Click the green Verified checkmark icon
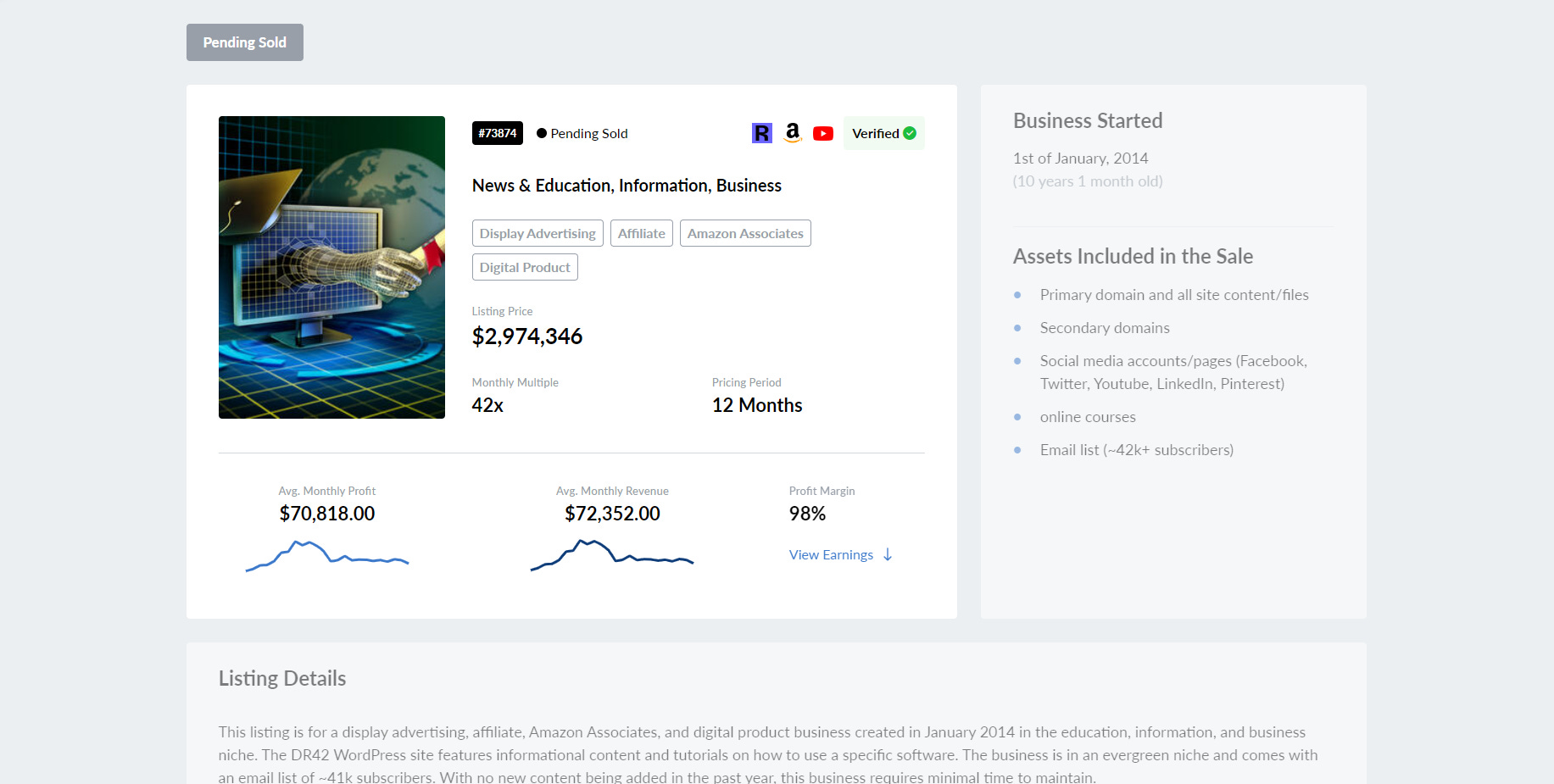The width and height of the screenshot is (1554, 784). coord(910,133)
